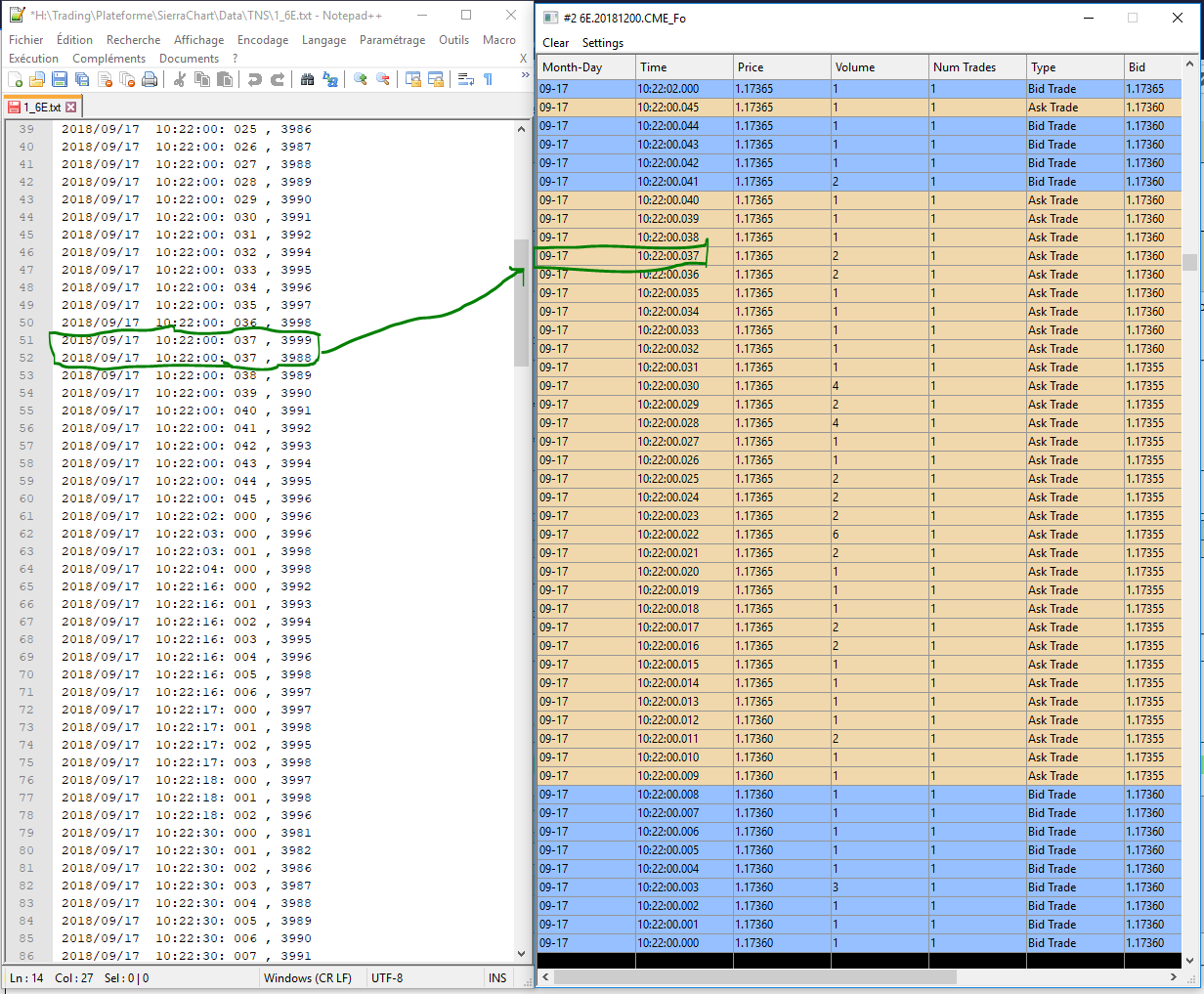Image resolution: width=1204 pixels, height=994 pixels.
Task: Open Find with the binoculars icon
Action: [x=307, y=80]
